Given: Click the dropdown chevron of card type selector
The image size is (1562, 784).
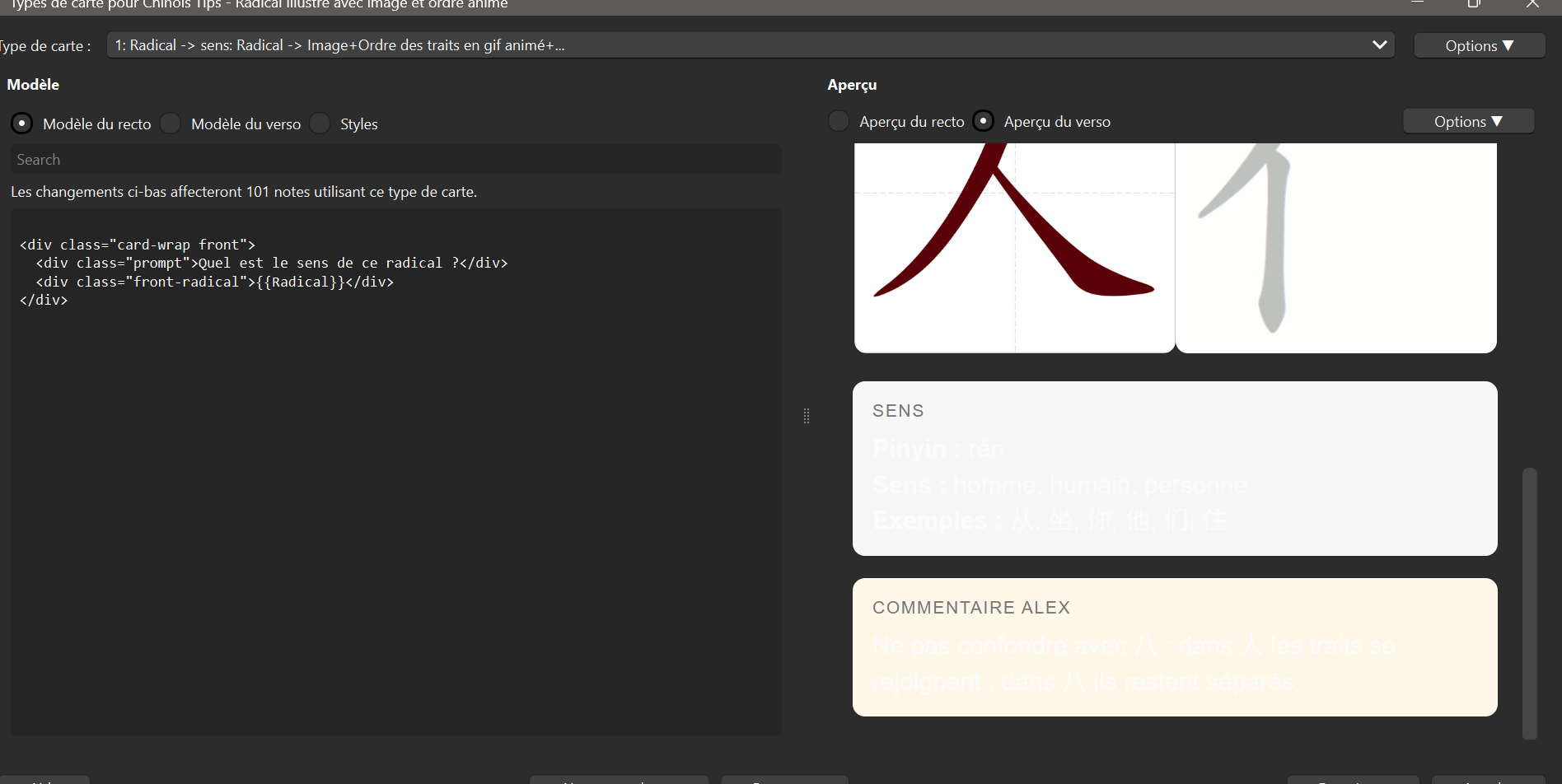Looking at the screenshot, I should pos(1380,45).
